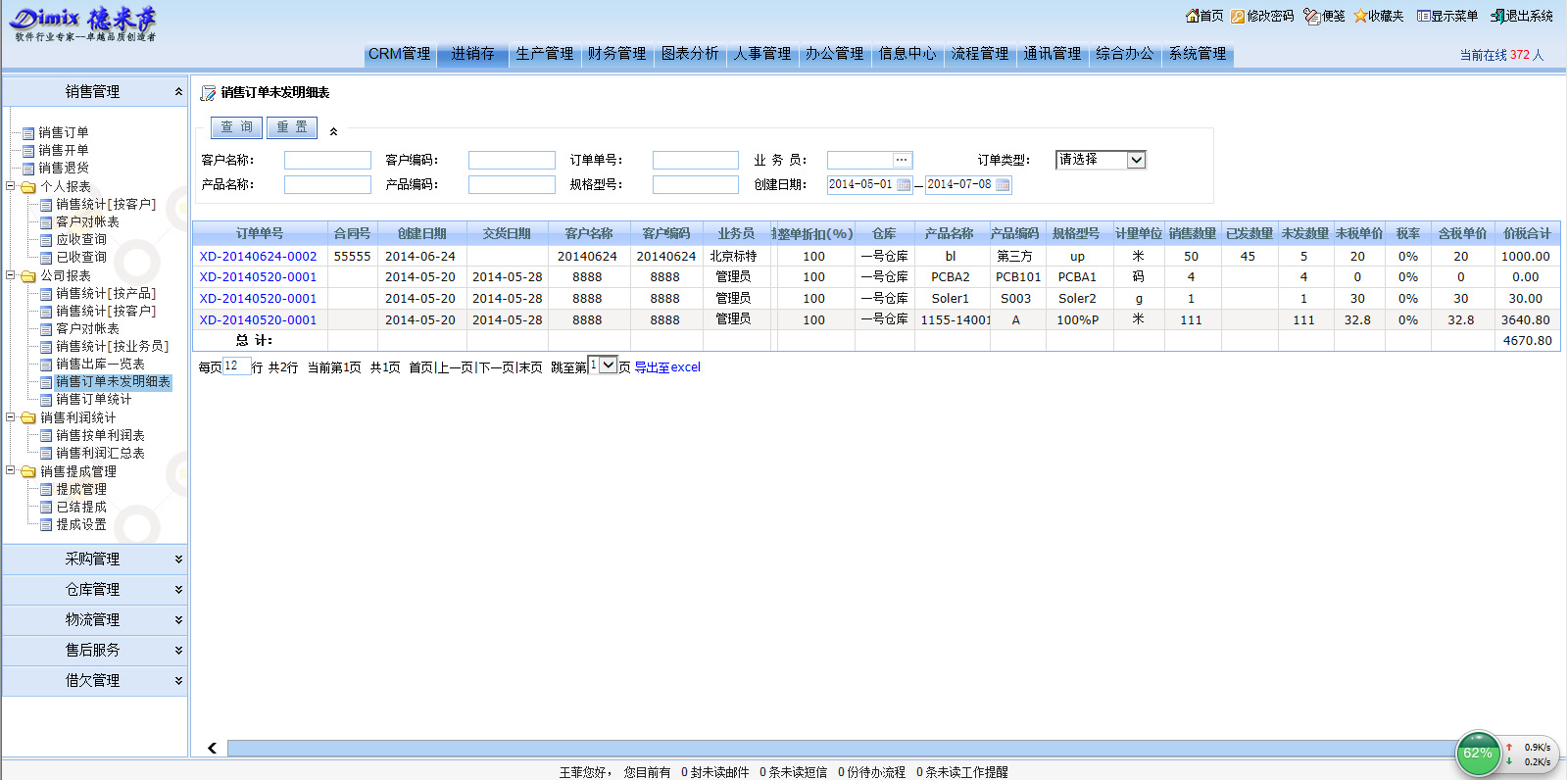Viewport: 1568px width, 780px height.
Task: Click the 订单单号 input field
Action: (696, 160)
